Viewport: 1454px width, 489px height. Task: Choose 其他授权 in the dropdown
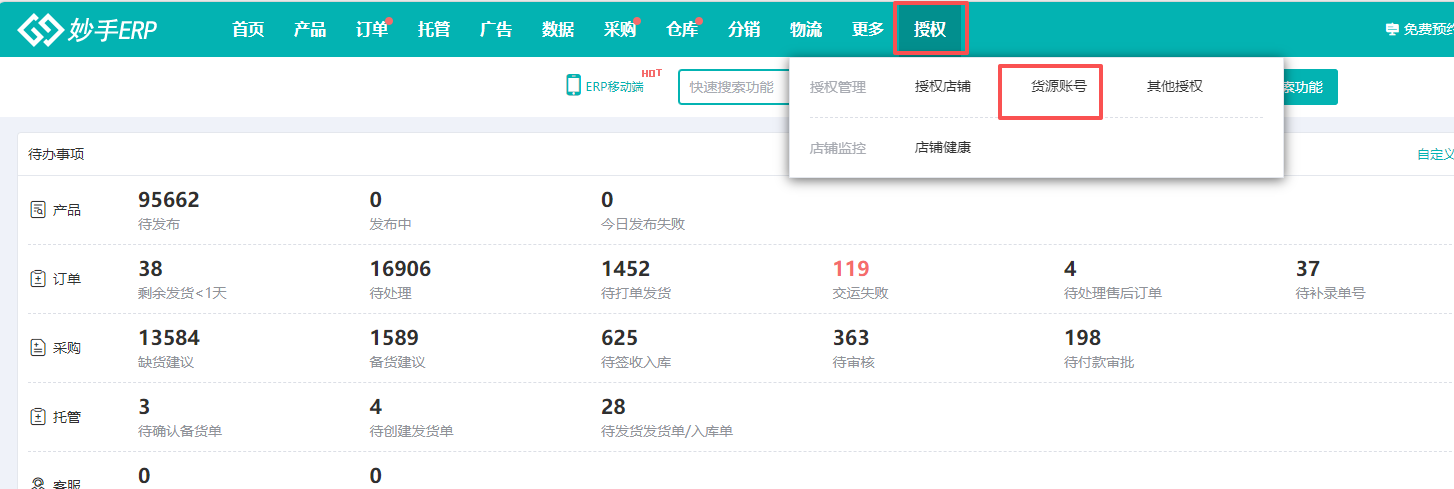(x=1175, y=87)
